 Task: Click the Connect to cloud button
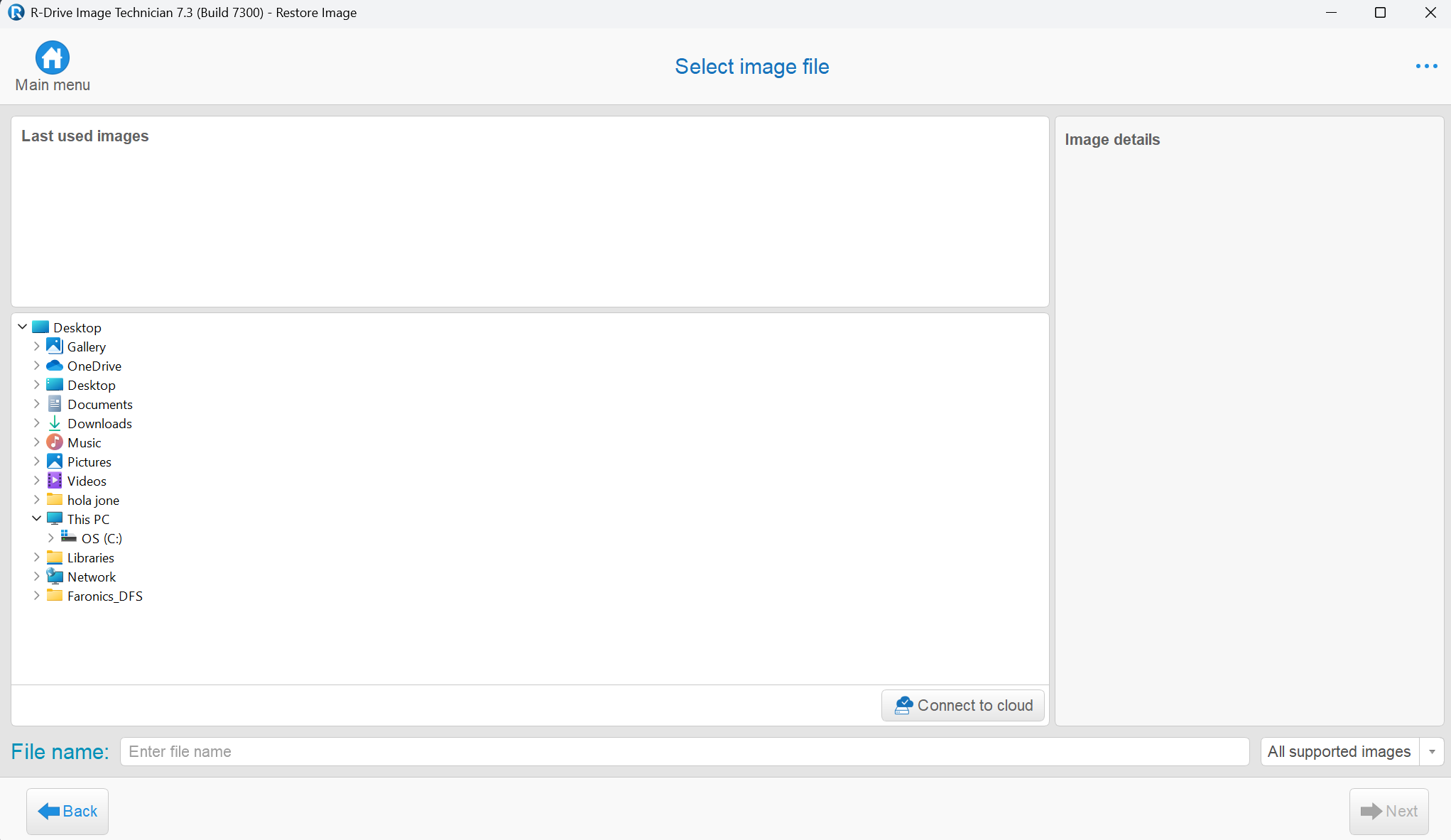(963, 705)
